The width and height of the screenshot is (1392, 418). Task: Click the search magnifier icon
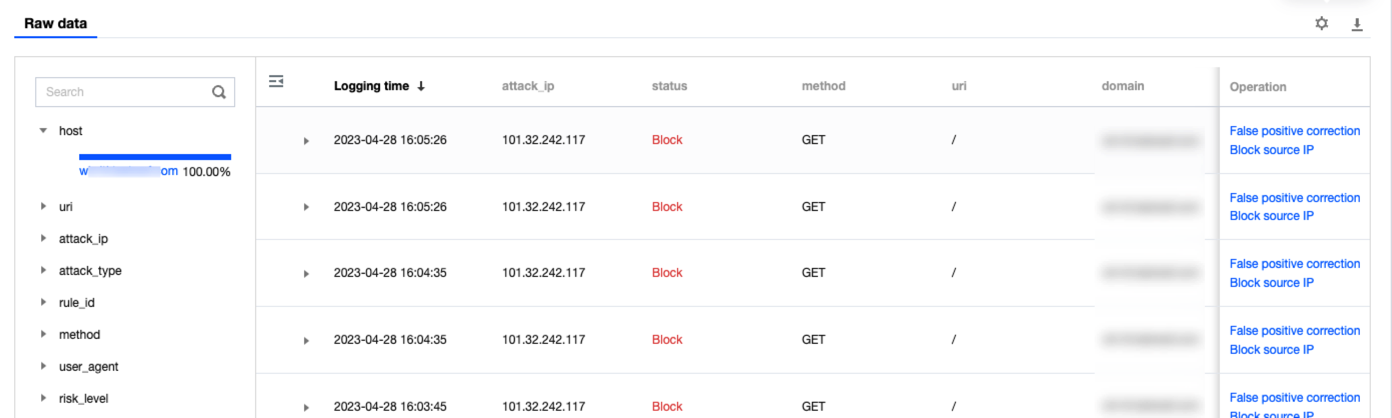pyautogui.click(x=219, y=92)
